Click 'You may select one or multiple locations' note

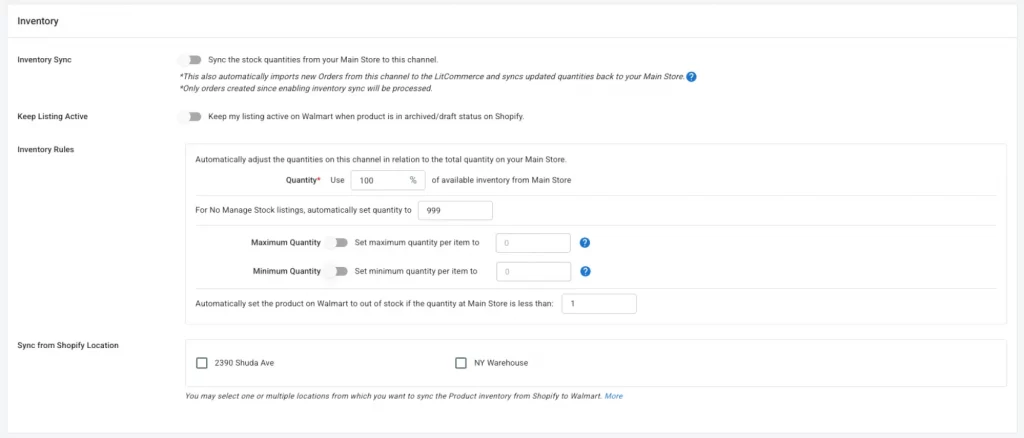393,396
